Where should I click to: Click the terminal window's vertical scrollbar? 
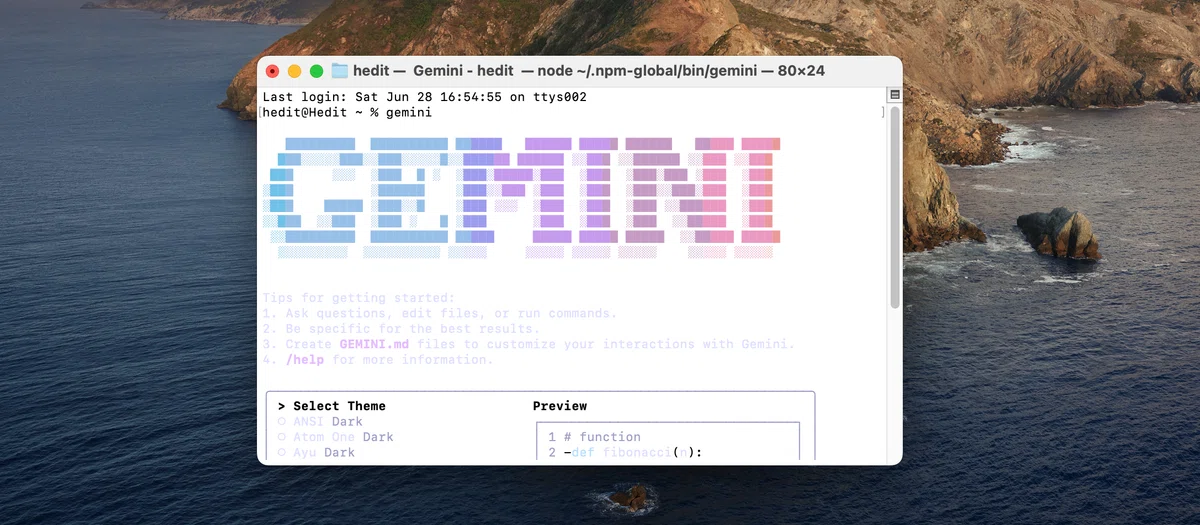[x=895, y=207]
